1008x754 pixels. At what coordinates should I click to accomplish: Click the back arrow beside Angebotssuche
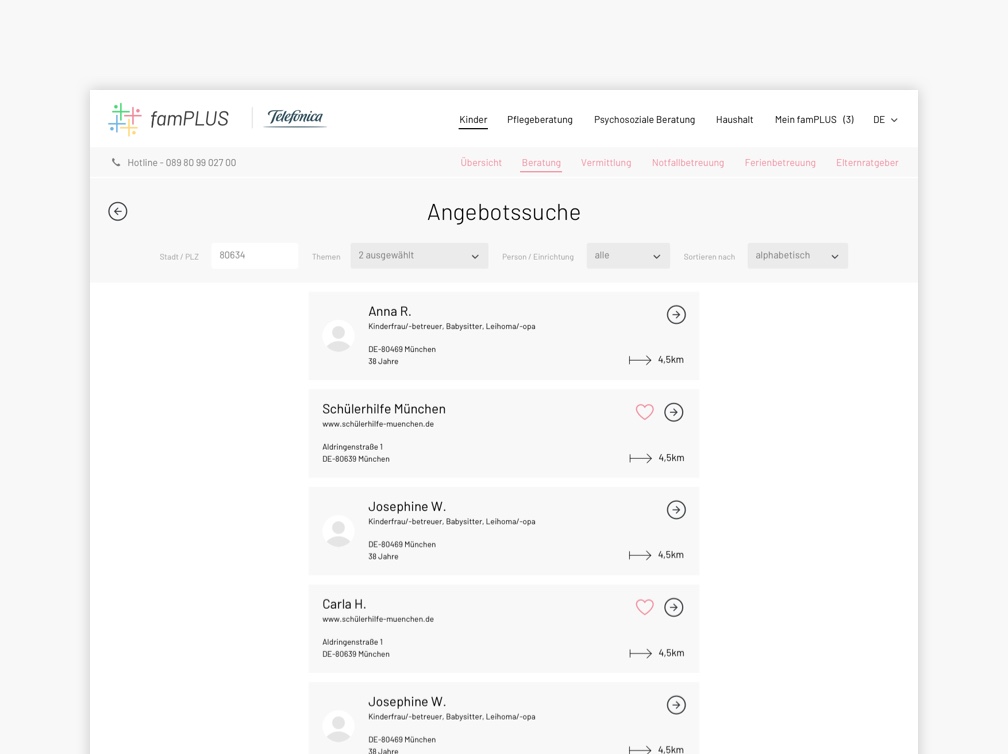[118, 211]
